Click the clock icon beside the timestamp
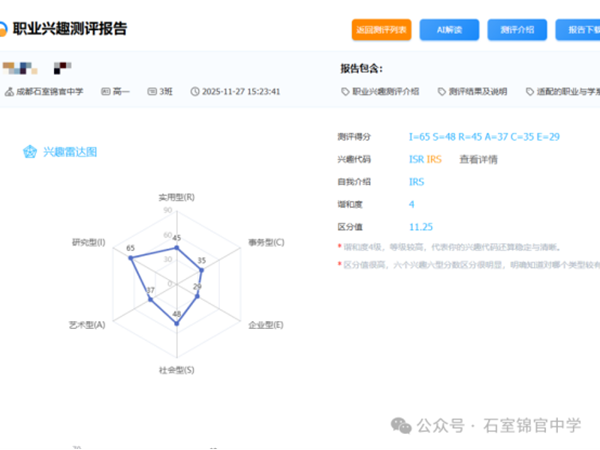 click(x=195, y=92)
